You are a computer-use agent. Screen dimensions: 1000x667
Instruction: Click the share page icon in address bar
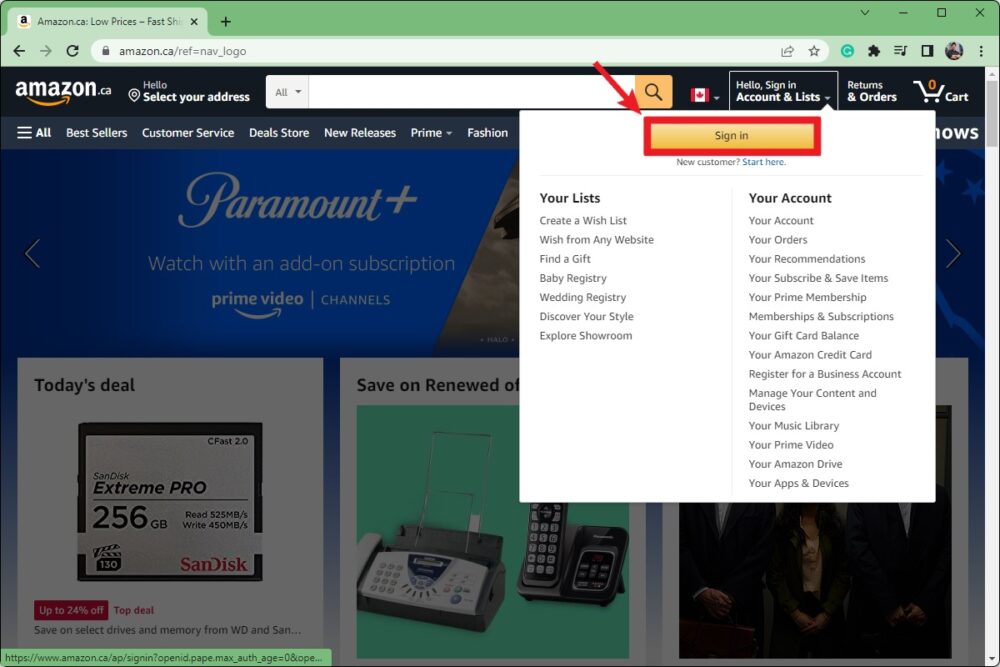pyautogui.click(x=788, y=51)
